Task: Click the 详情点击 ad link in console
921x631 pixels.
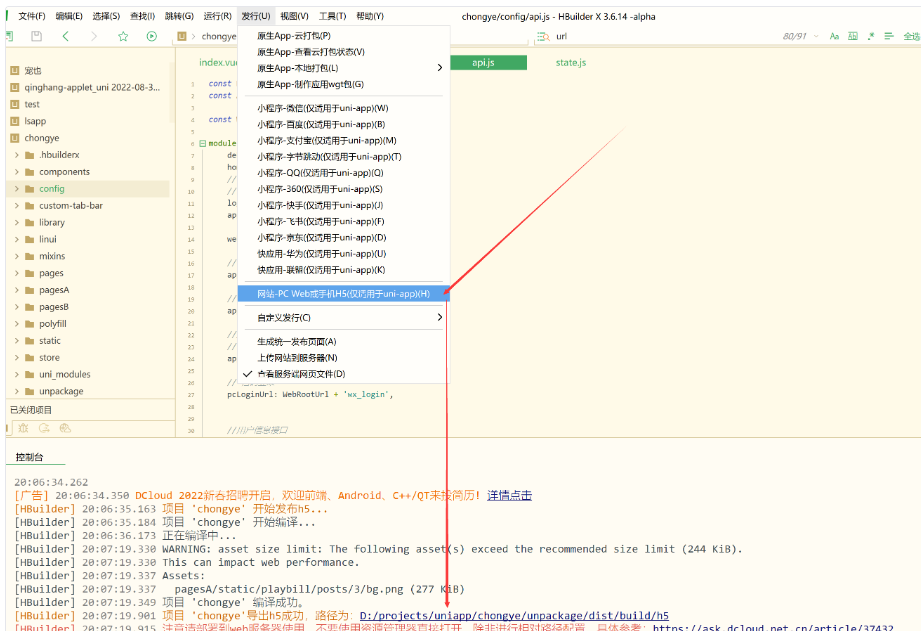Action: pos(509,495)
